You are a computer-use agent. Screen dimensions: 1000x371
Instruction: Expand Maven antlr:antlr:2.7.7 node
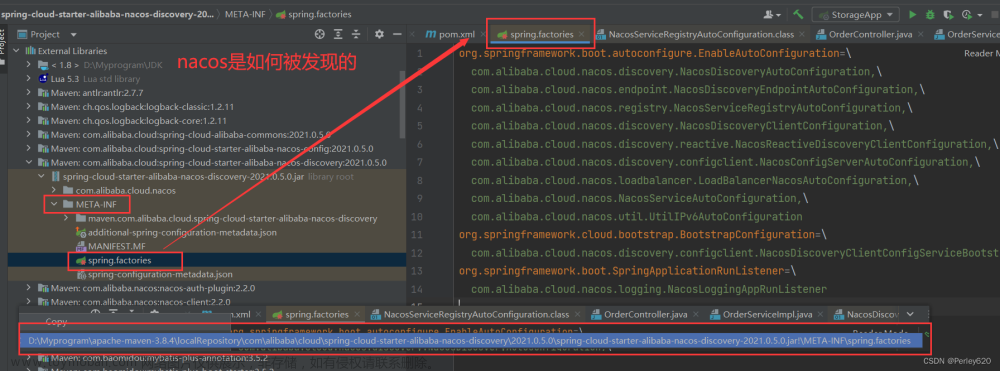pyautogui.click(x=29, y=92)
